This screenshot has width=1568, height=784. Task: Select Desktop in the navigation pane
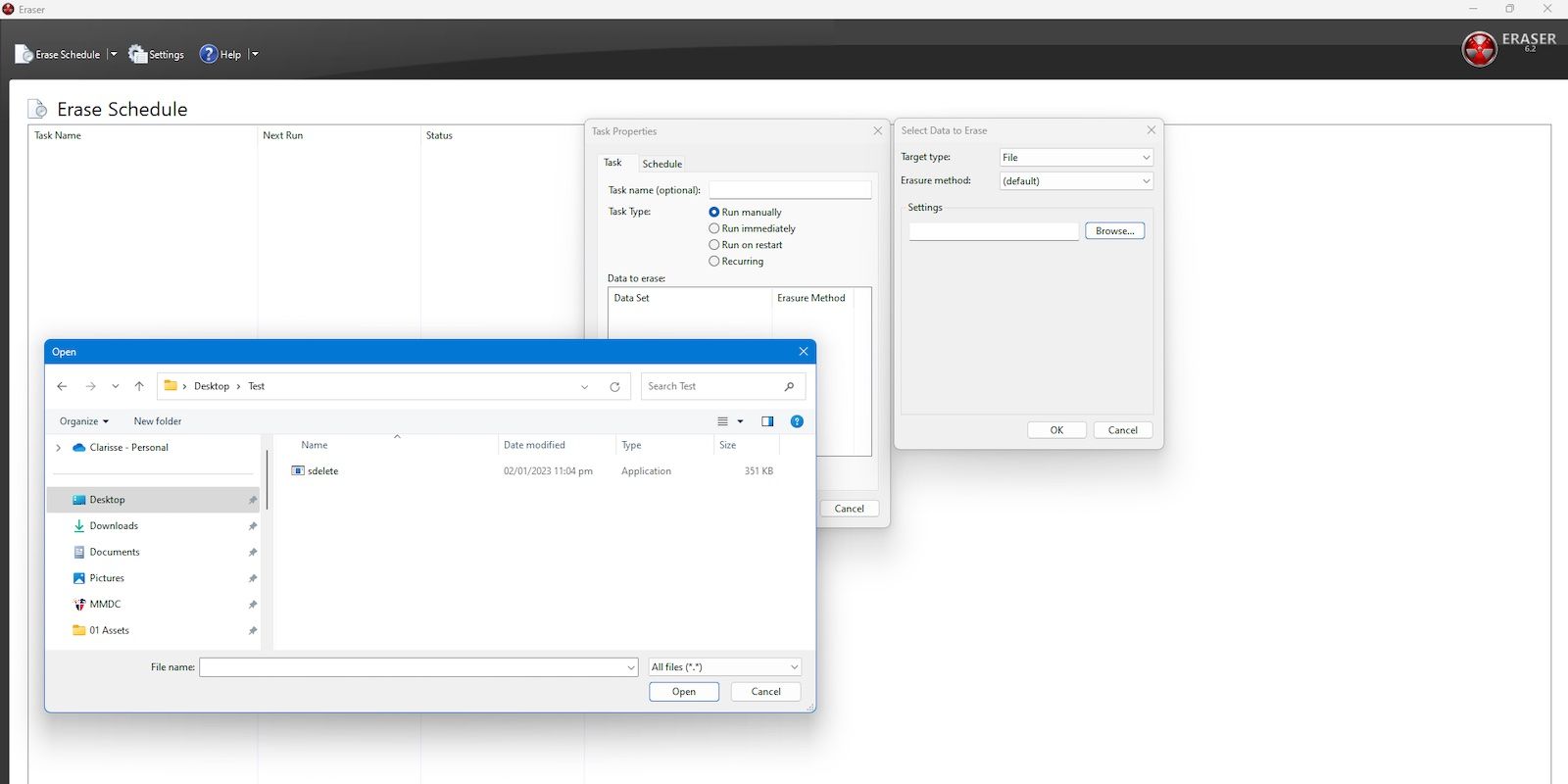click(x=154, y=500)
